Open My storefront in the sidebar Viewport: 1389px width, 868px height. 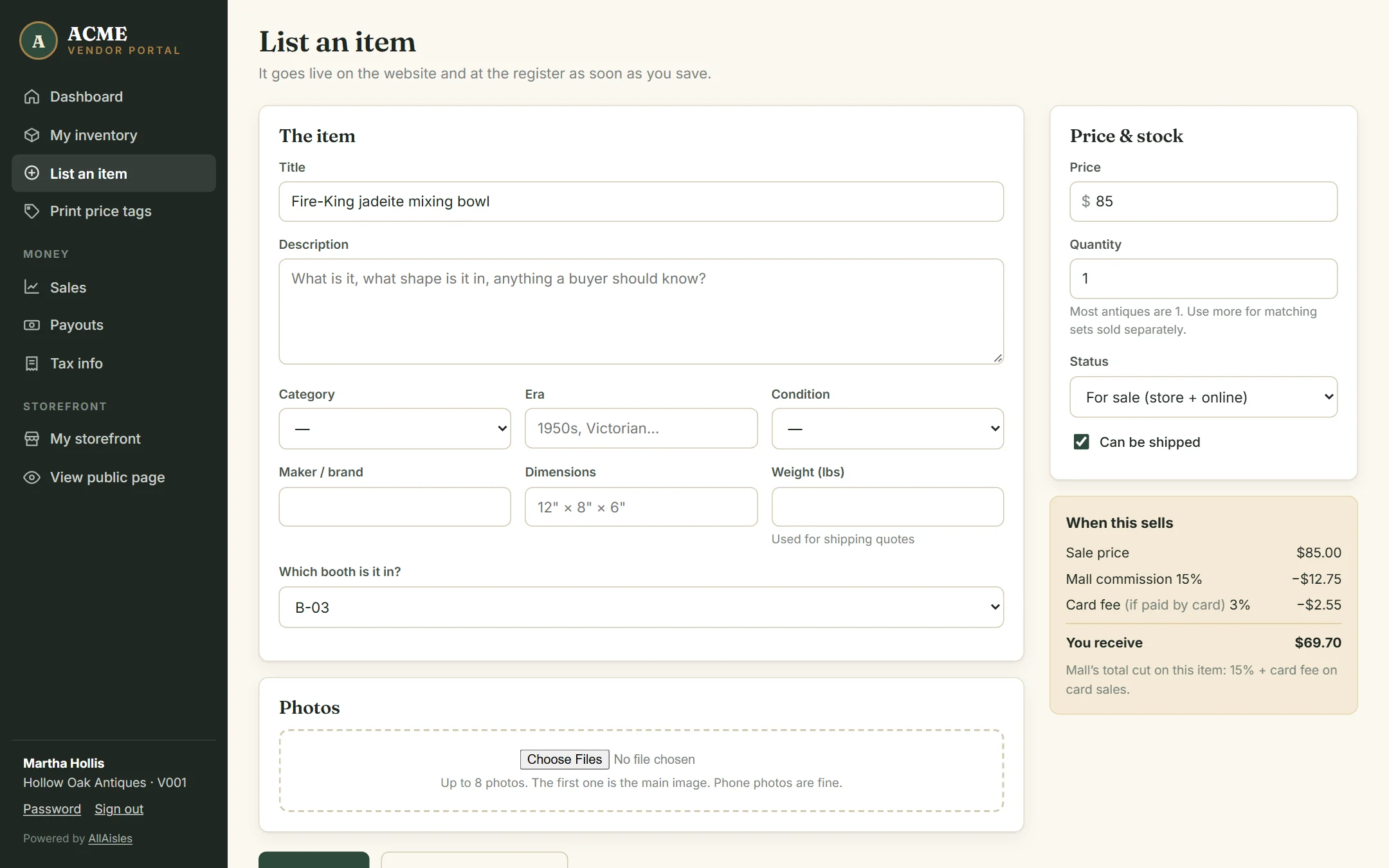[114, 439]
